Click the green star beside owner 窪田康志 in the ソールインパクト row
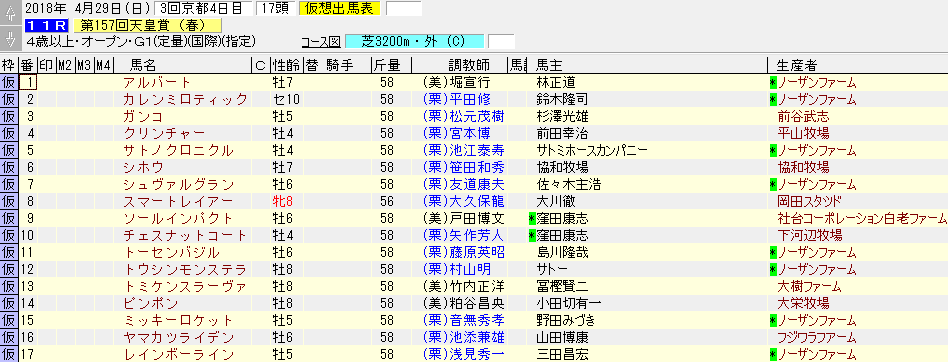 (532, 218)
